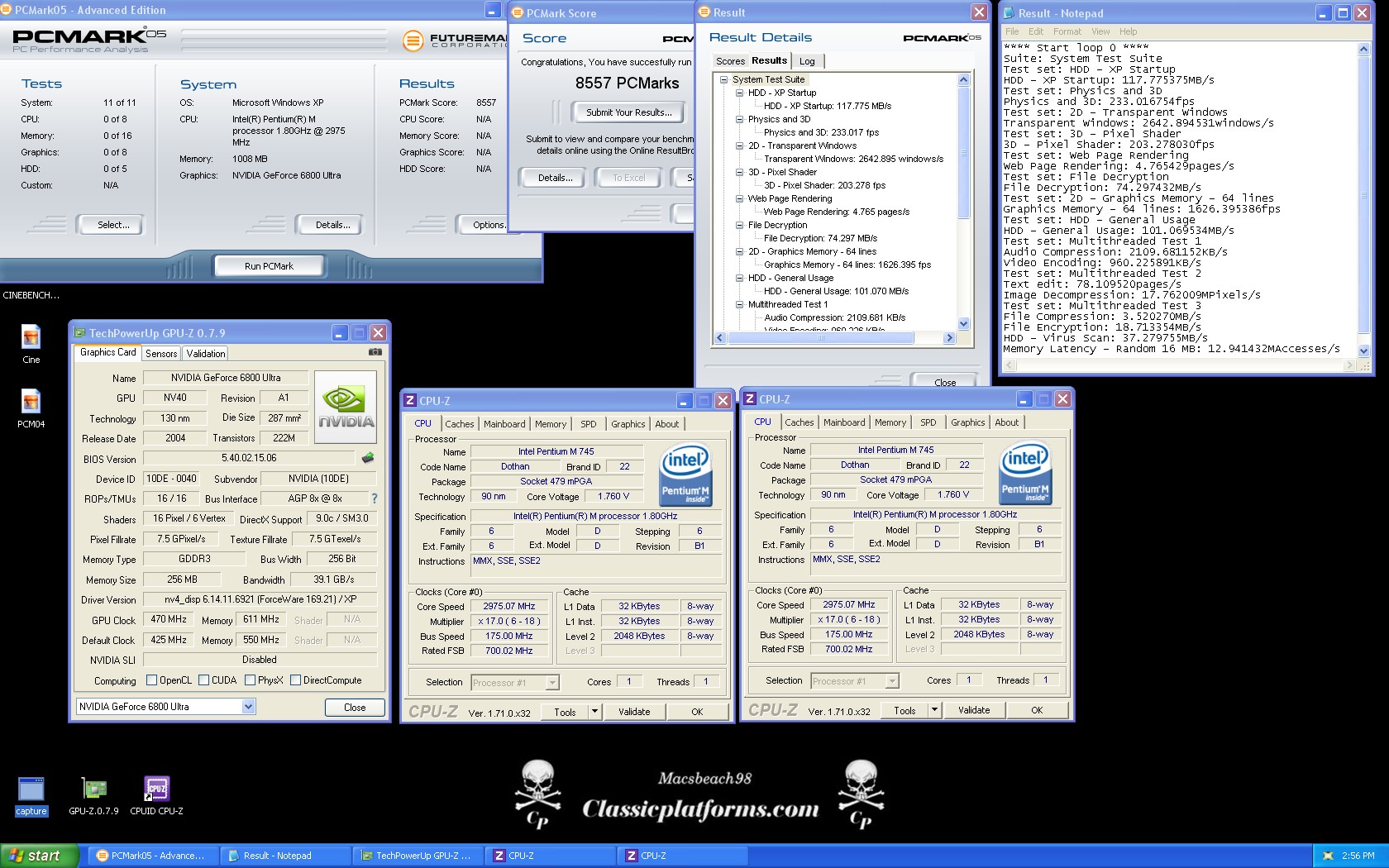
Task: Open the Format menu in Notepad
Action: click(x=1067, y=31)
